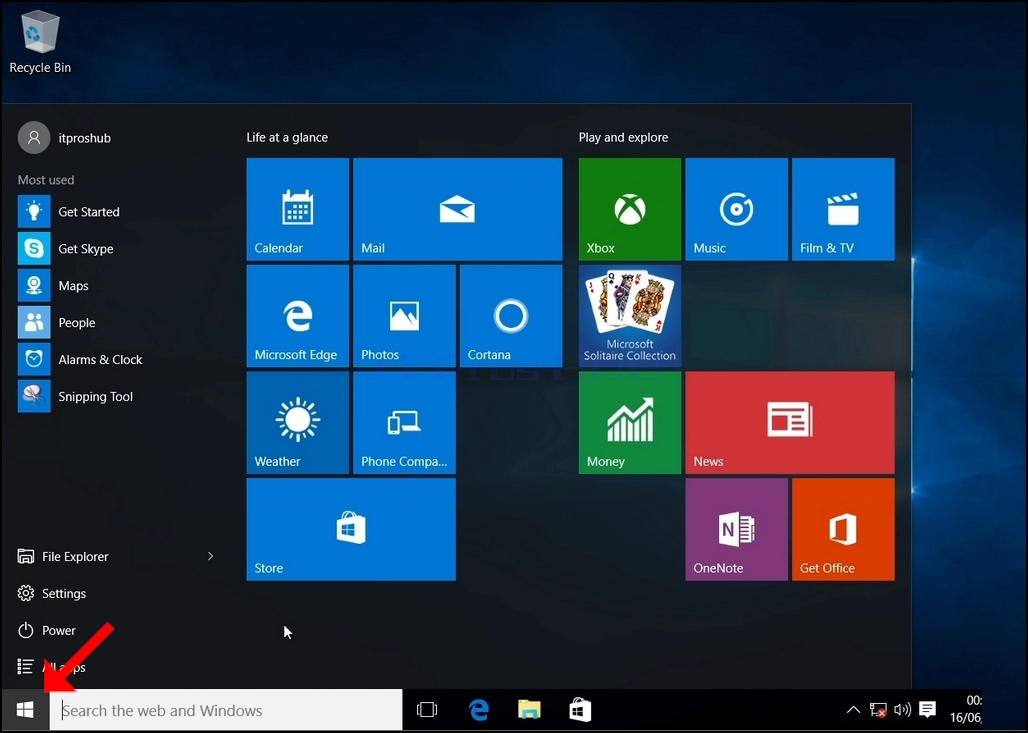Launch Maps from Most used list

(116, 285)
